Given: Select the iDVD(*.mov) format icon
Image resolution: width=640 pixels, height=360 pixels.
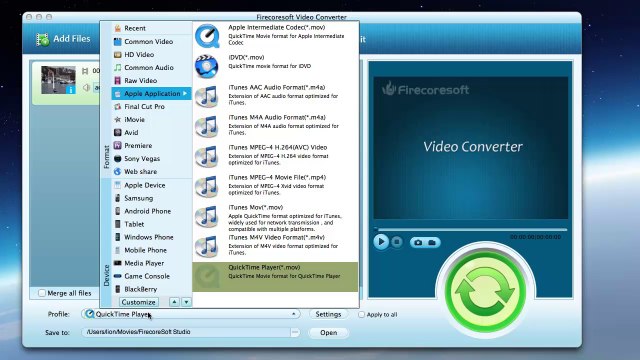Looking at the screenshot, I should tap(207, 66).
